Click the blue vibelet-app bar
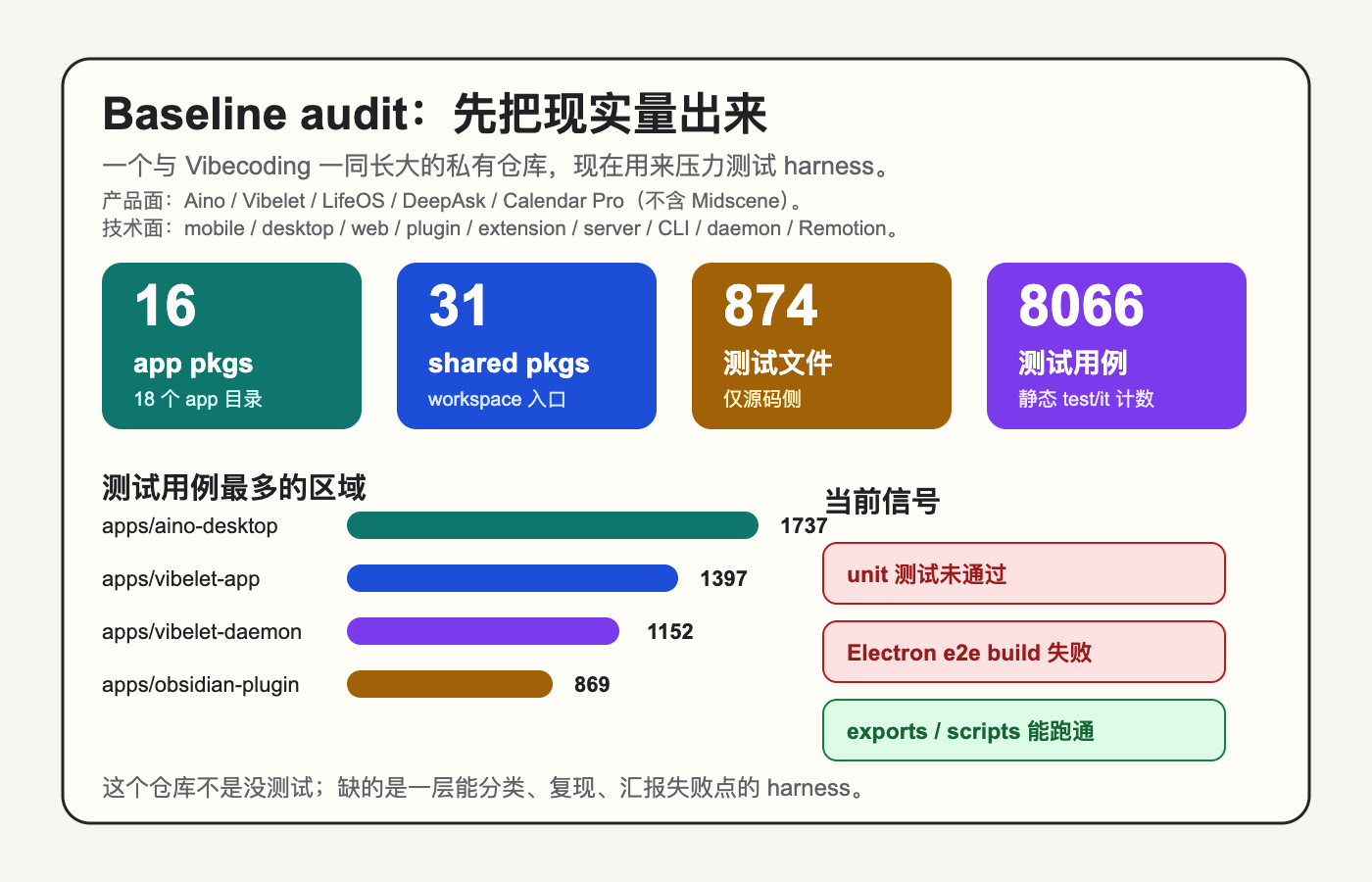This screenshot has width=1372, height=882. tap(513, 578)
